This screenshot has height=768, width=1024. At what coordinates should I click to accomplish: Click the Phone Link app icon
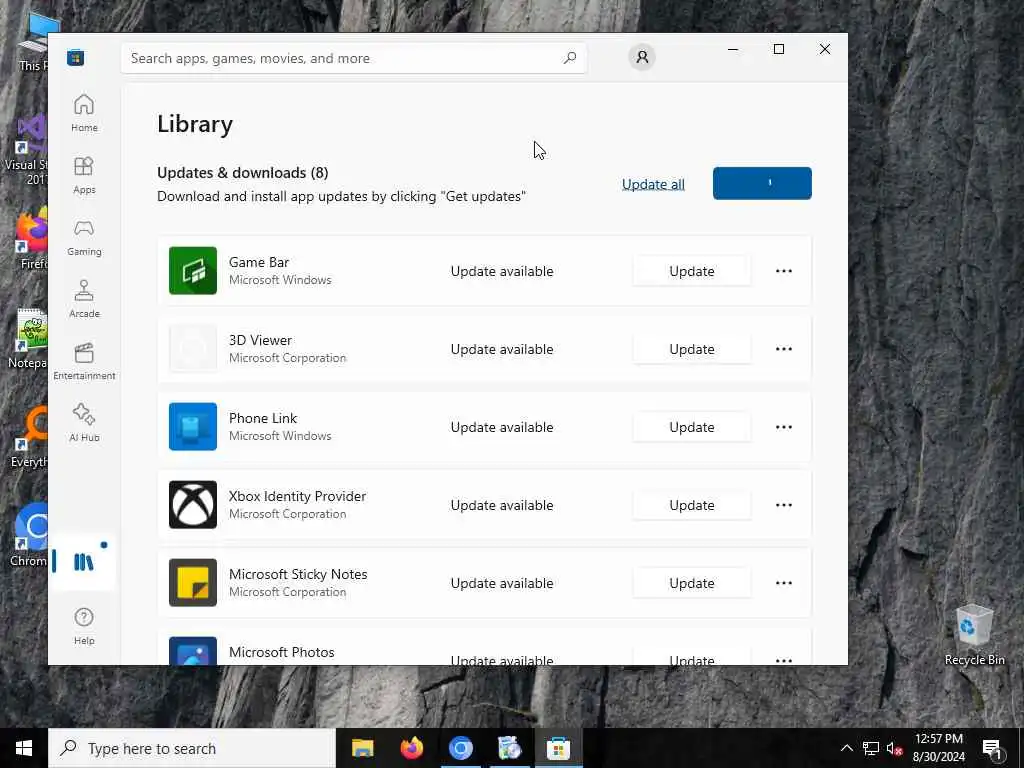193,426
